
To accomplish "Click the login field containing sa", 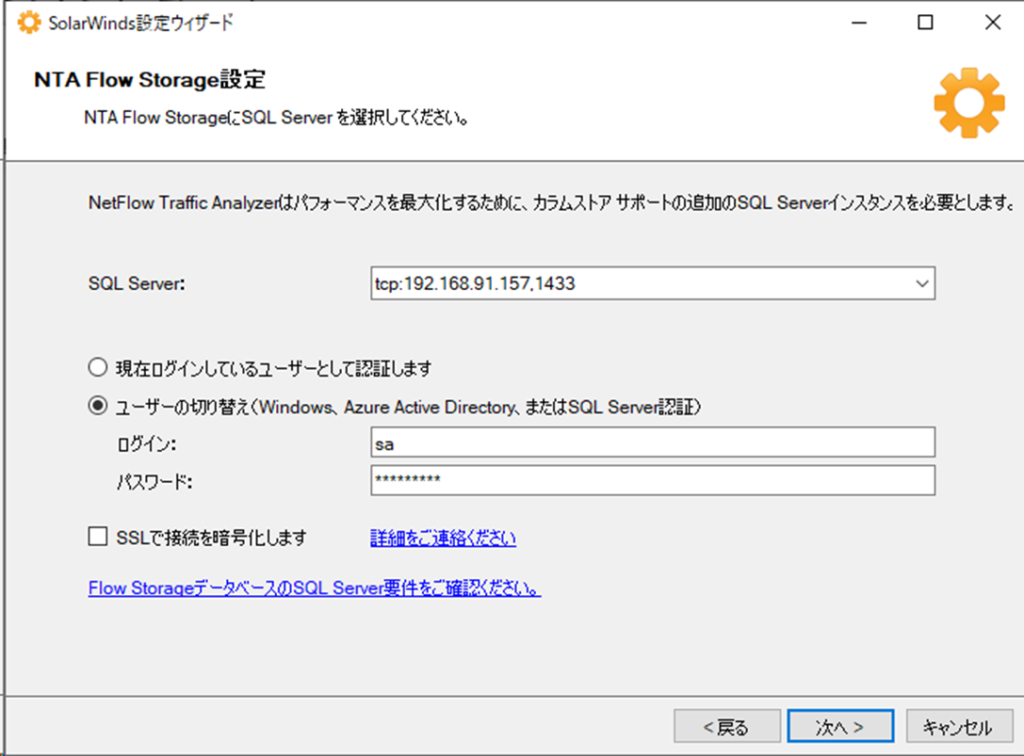I will 653,443.
